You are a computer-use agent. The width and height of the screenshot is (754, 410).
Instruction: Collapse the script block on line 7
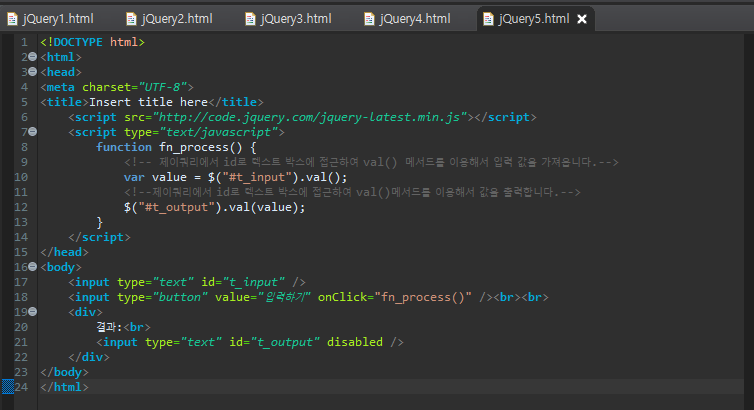[33, 131]
